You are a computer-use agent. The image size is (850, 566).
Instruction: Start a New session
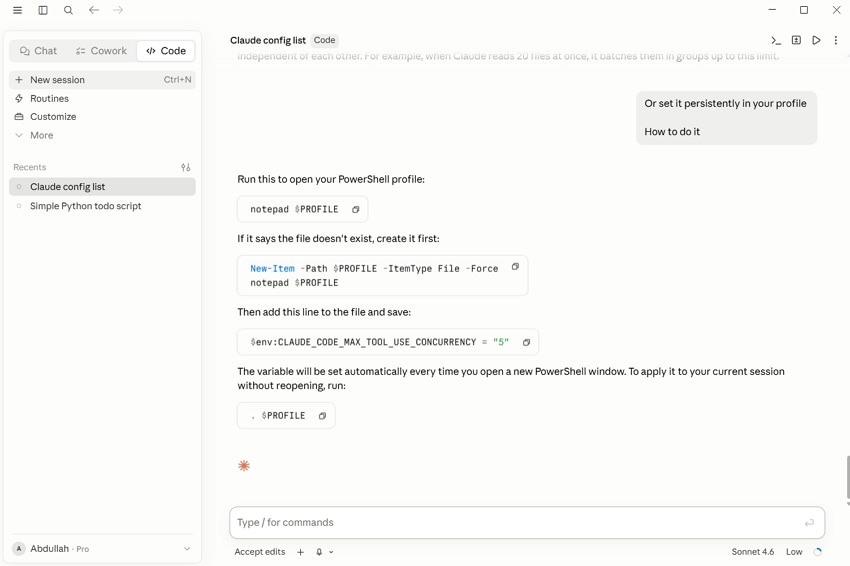(102, 80)
